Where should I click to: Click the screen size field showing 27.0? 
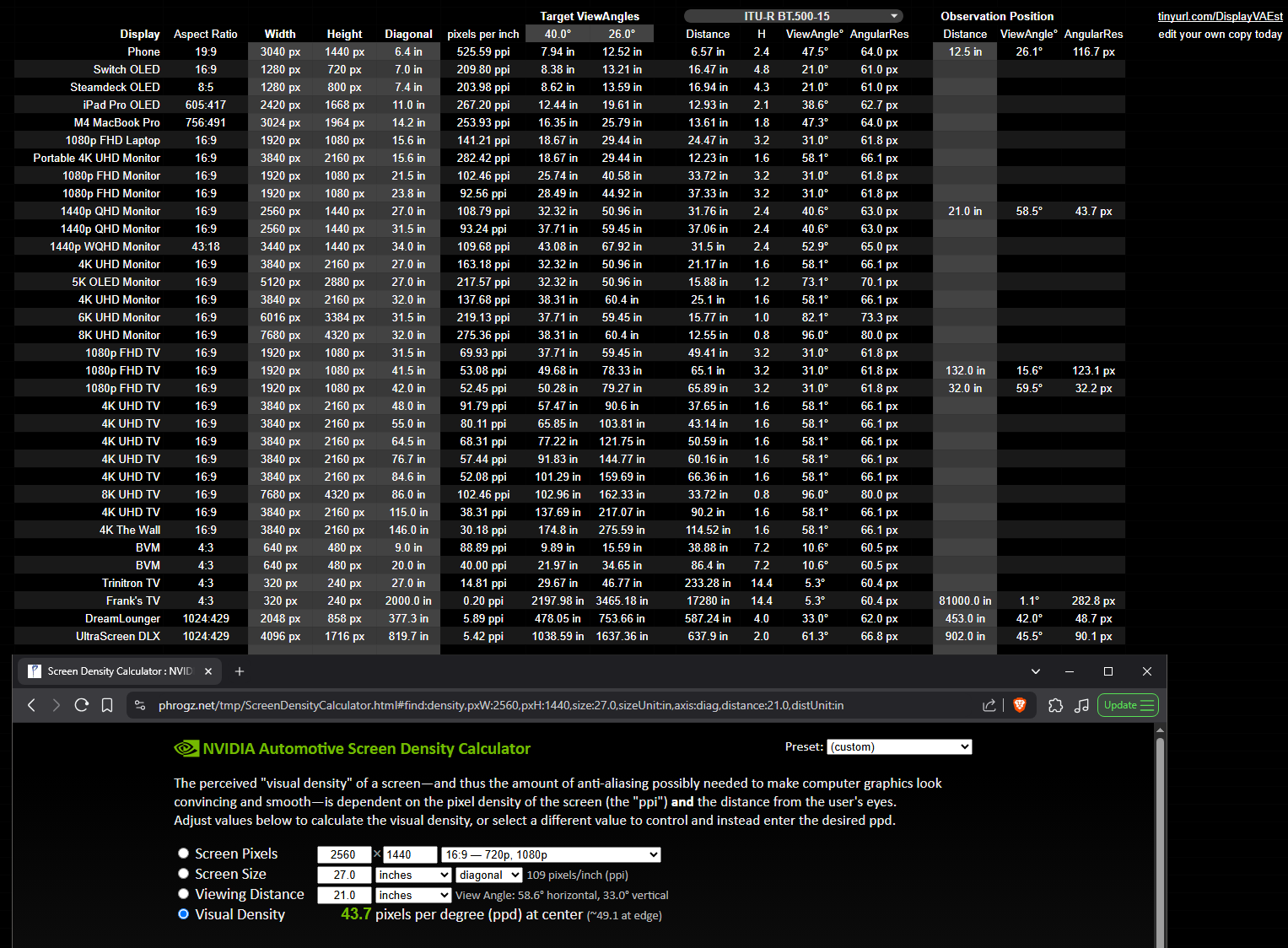click(344, 875)
